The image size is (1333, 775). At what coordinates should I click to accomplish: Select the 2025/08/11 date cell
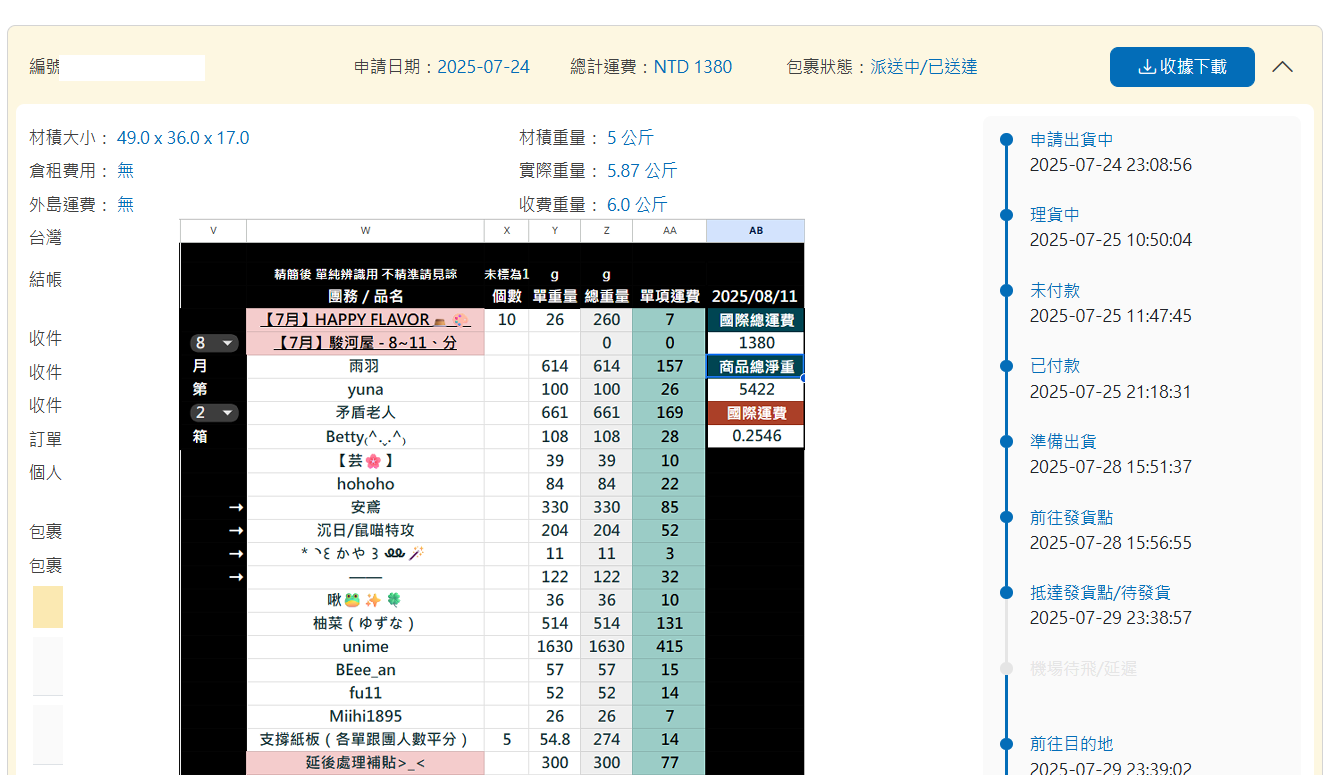[756, 296]
